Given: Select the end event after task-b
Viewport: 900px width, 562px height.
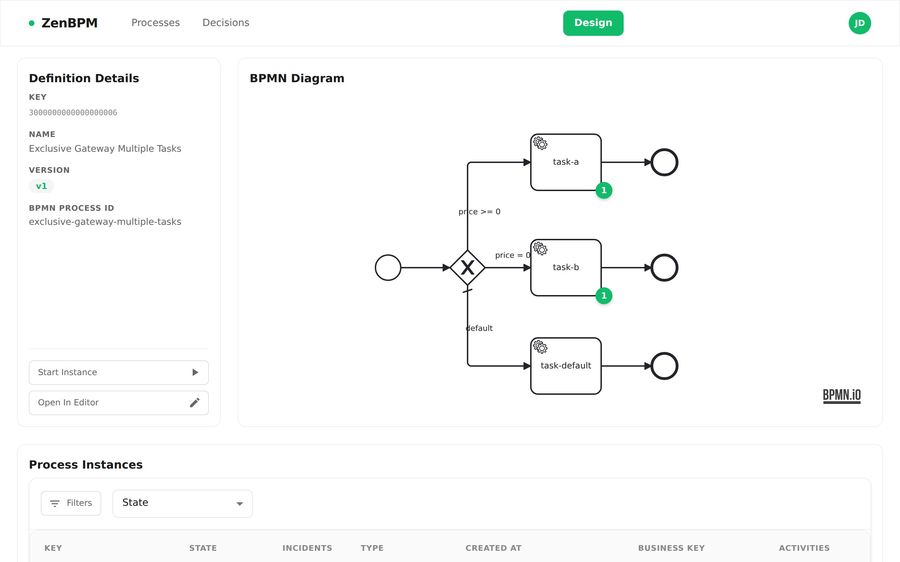Looking at the screenshot, I should point(664,268).
